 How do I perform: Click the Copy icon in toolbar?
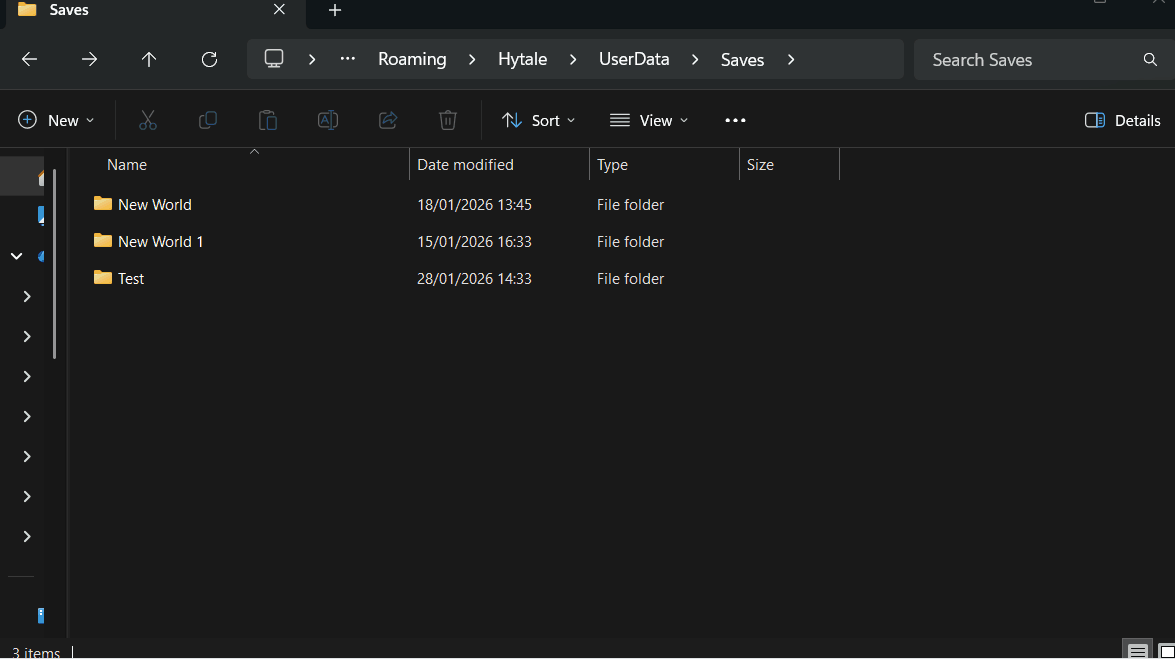[x=208, y=120]
